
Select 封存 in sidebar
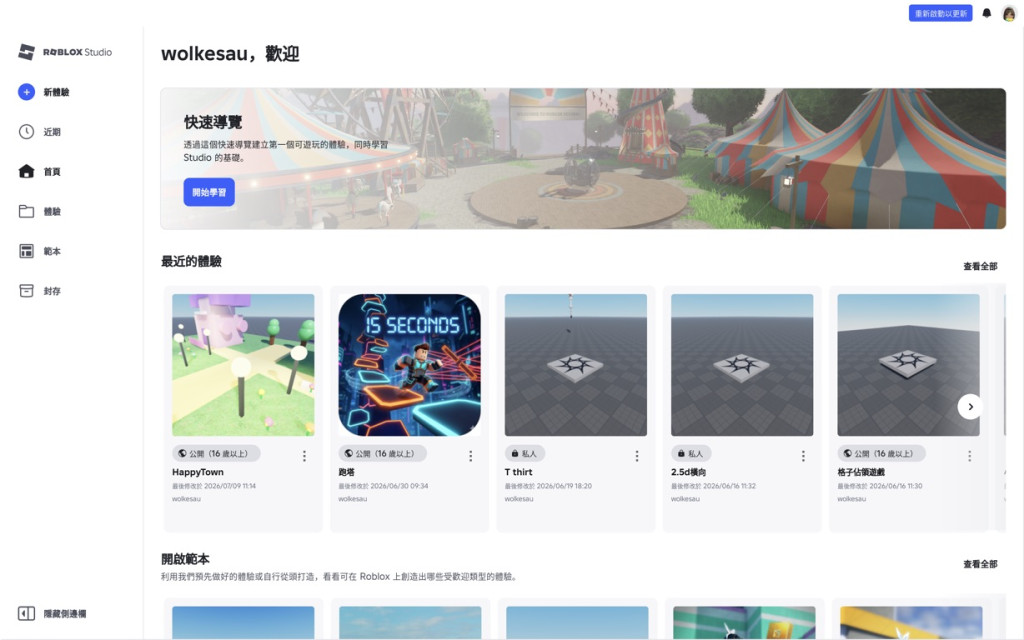click(52, 291)
